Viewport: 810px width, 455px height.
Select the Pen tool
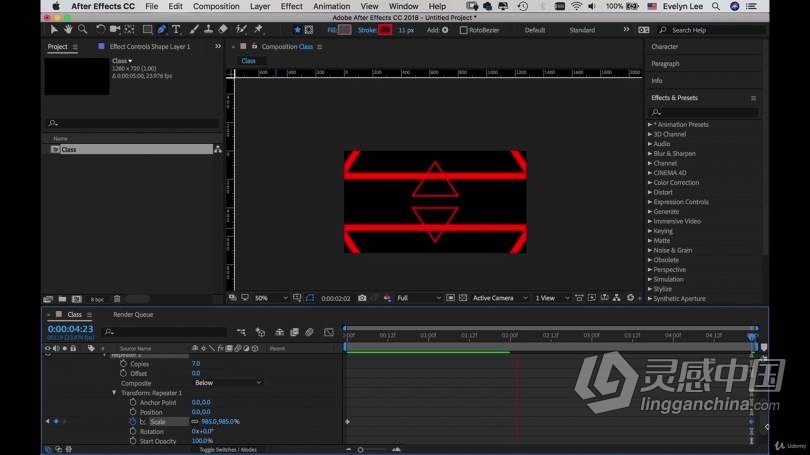[x=162, y=29]
